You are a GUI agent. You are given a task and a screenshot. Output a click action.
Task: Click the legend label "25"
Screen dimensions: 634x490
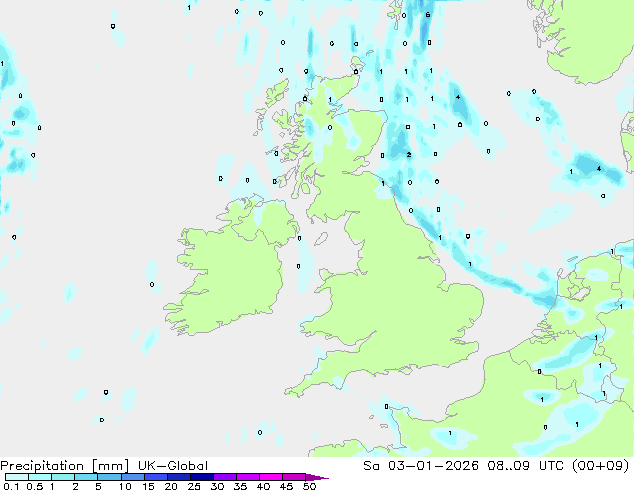(x=194, y=486)
